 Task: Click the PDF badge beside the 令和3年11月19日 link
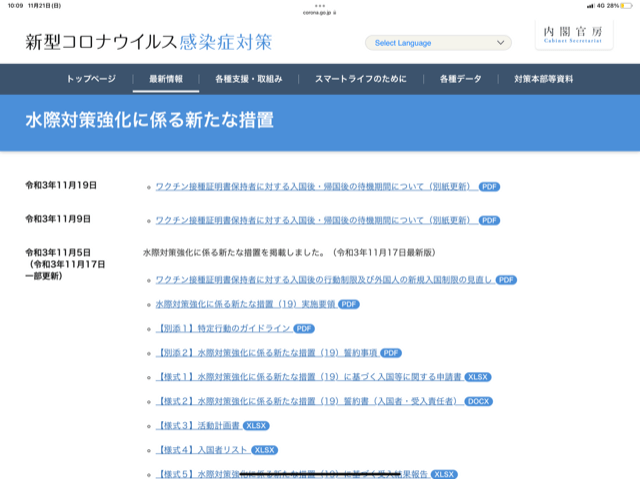[489, 186]
